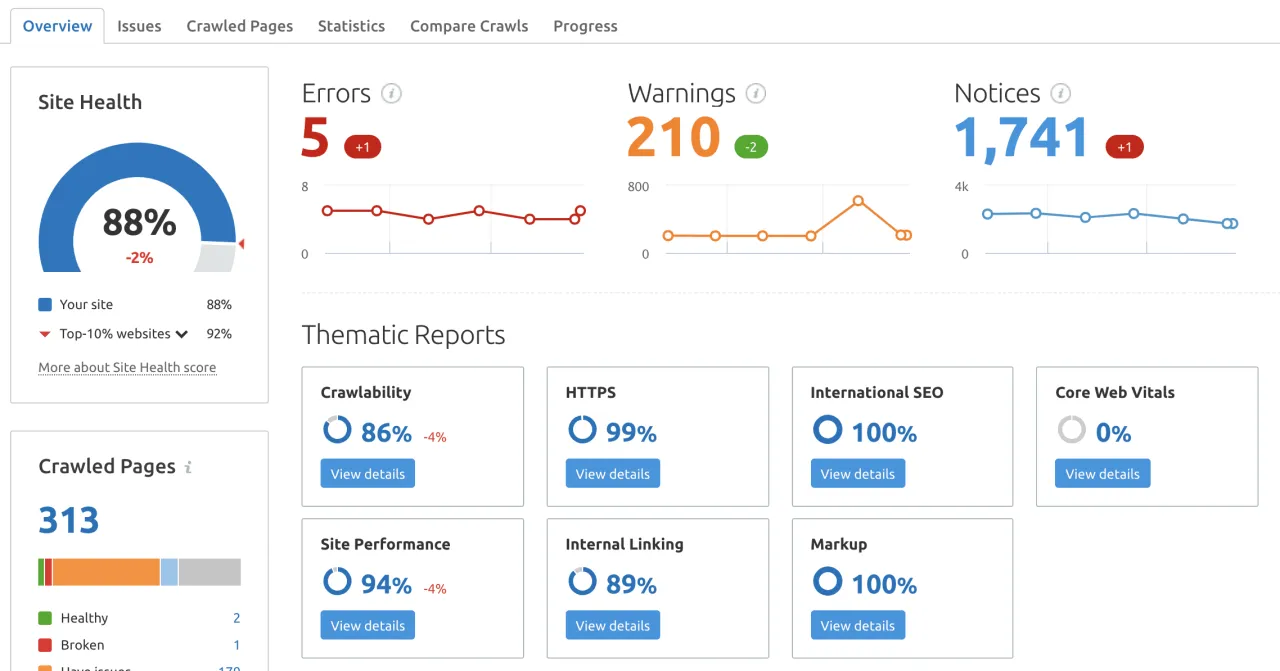The image size is (1280, 671).
Task: Click the Internal Linking donut icon
Action: (x=582, y=582)
